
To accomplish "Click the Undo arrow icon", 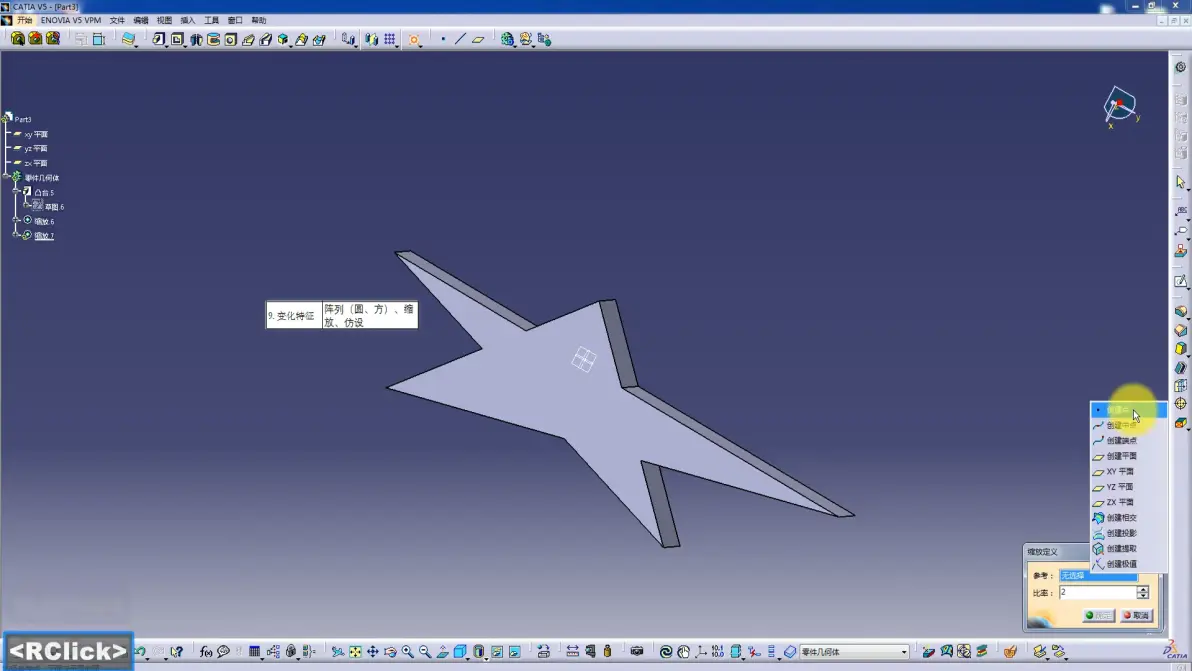I will pyautogui.click(x=141, y=651).
